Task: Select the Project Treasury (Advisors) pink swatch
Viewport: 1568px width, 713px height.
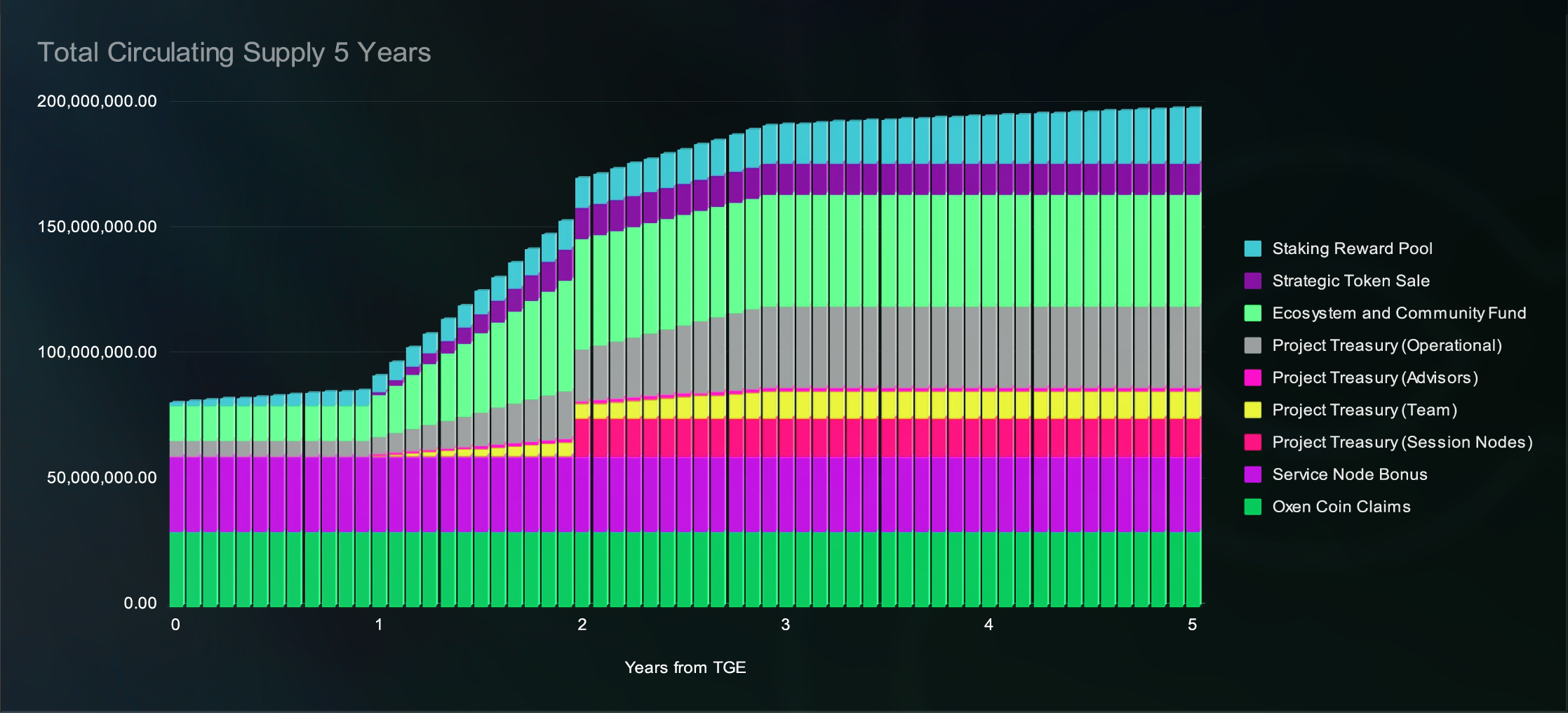Action: 1252,378
